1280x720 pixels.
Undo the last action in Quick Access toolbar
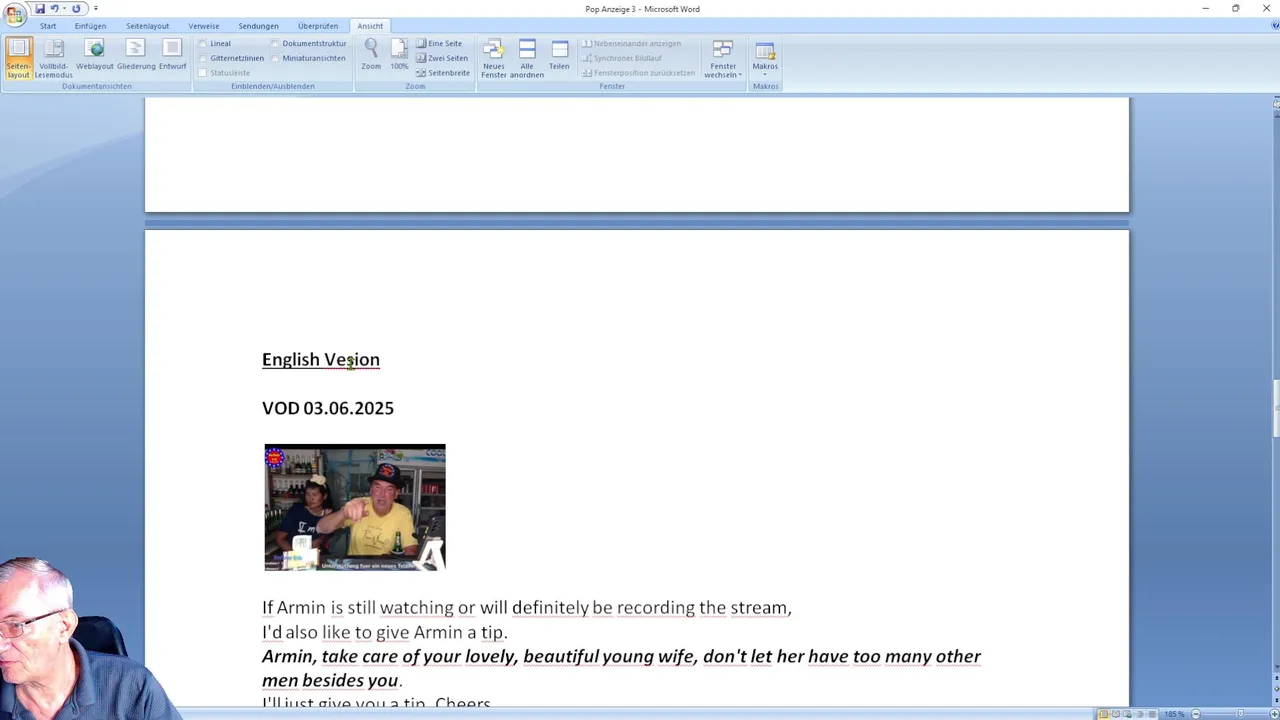click(x=55, y=8)
